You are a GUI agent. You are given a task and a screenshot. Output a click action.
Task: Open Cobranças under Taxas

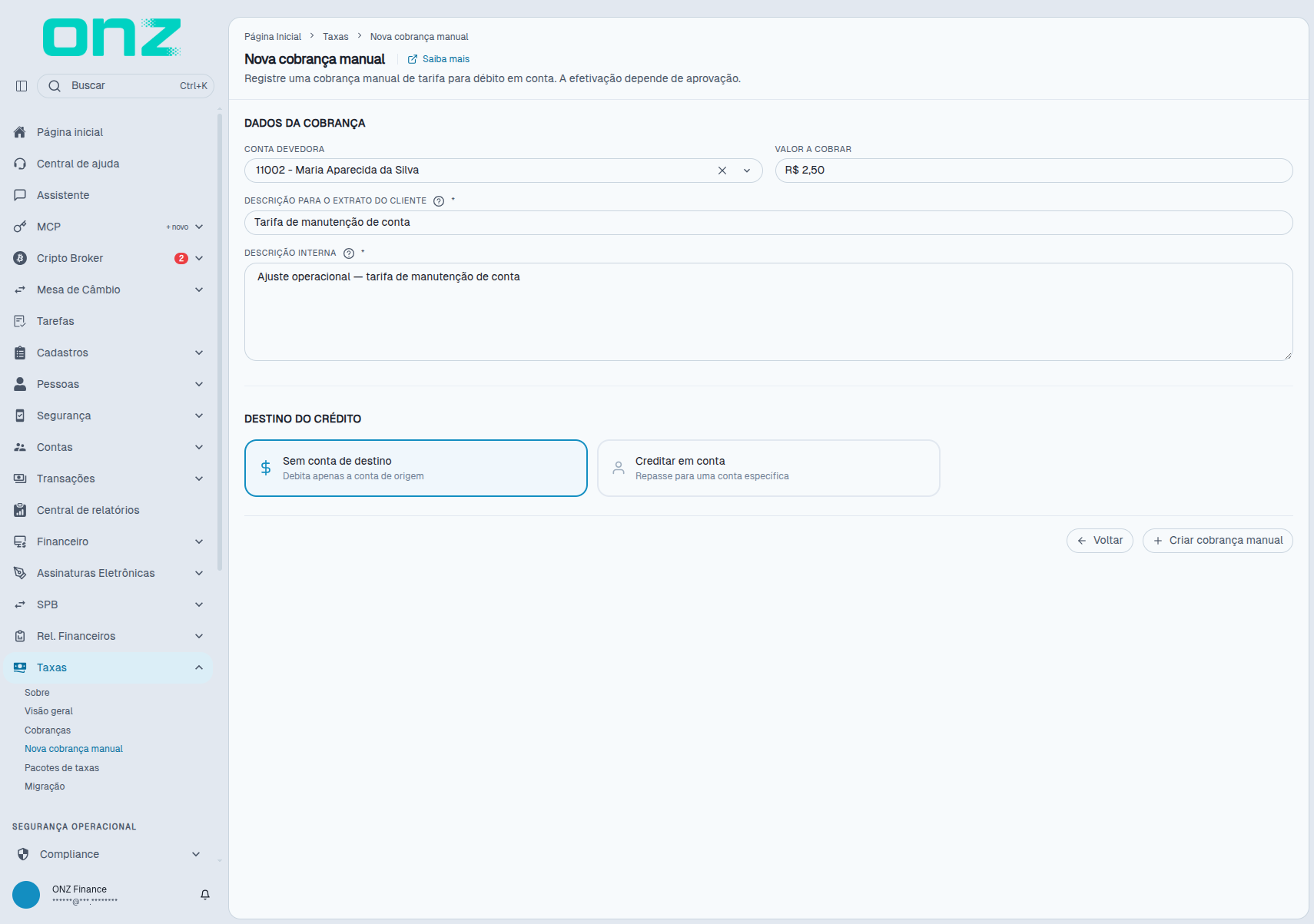[x=48, y=730]
